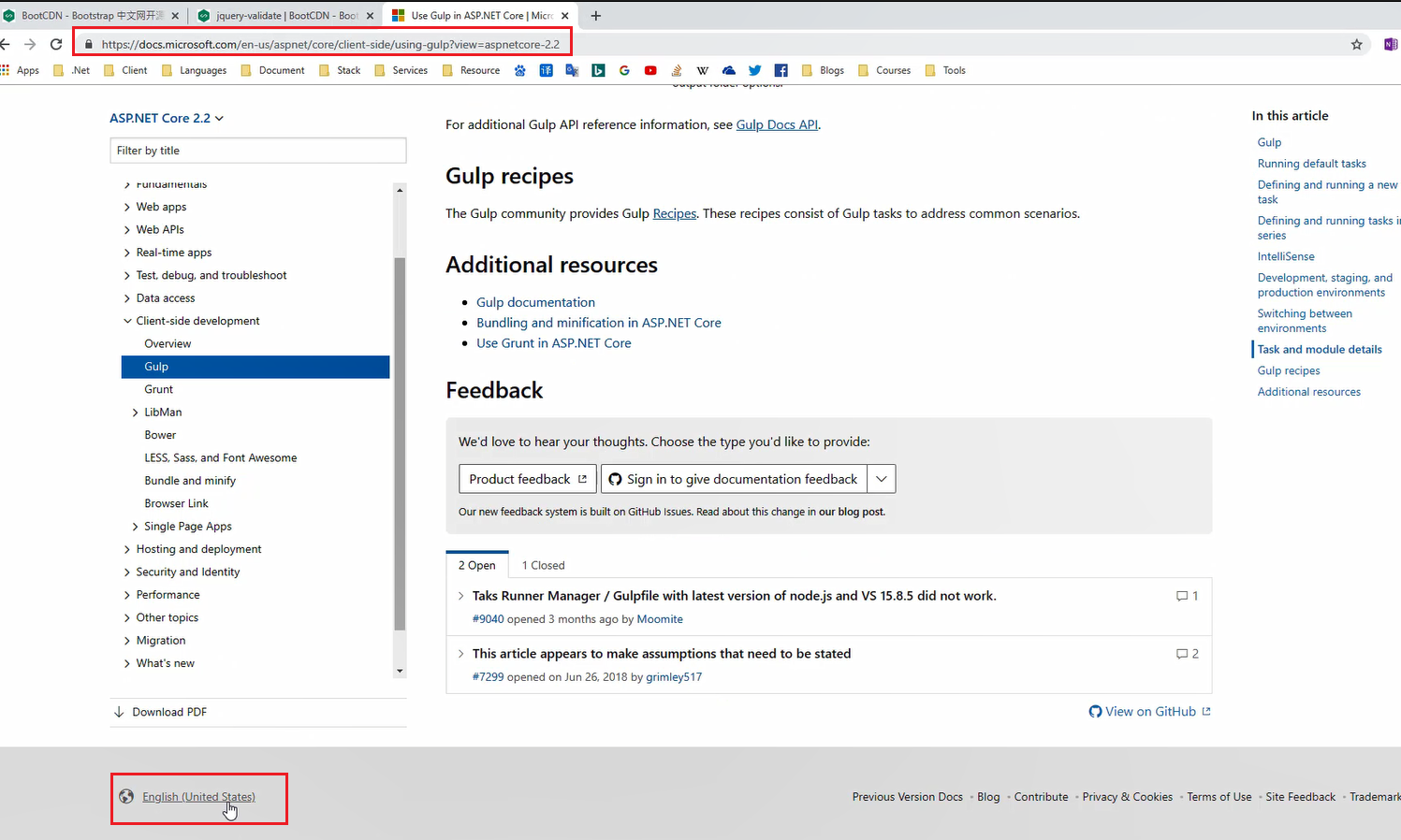Open the Stack Overflow bookmark icon

coord(677,70)
